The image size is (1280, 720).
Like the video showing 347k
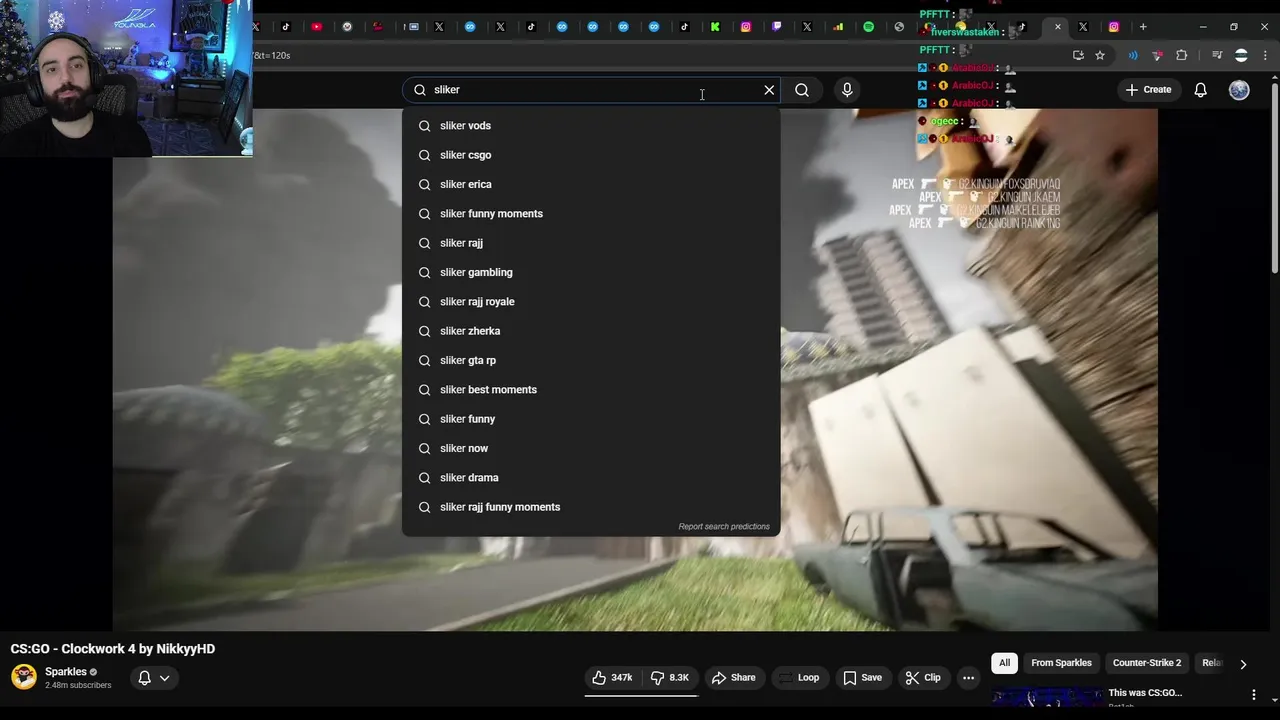pyautogui.click(x=612, y=678)
